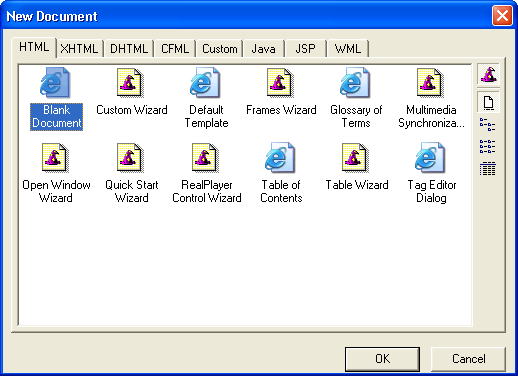
Task: Open the JSP tab
Action: (x=305, y=49)
